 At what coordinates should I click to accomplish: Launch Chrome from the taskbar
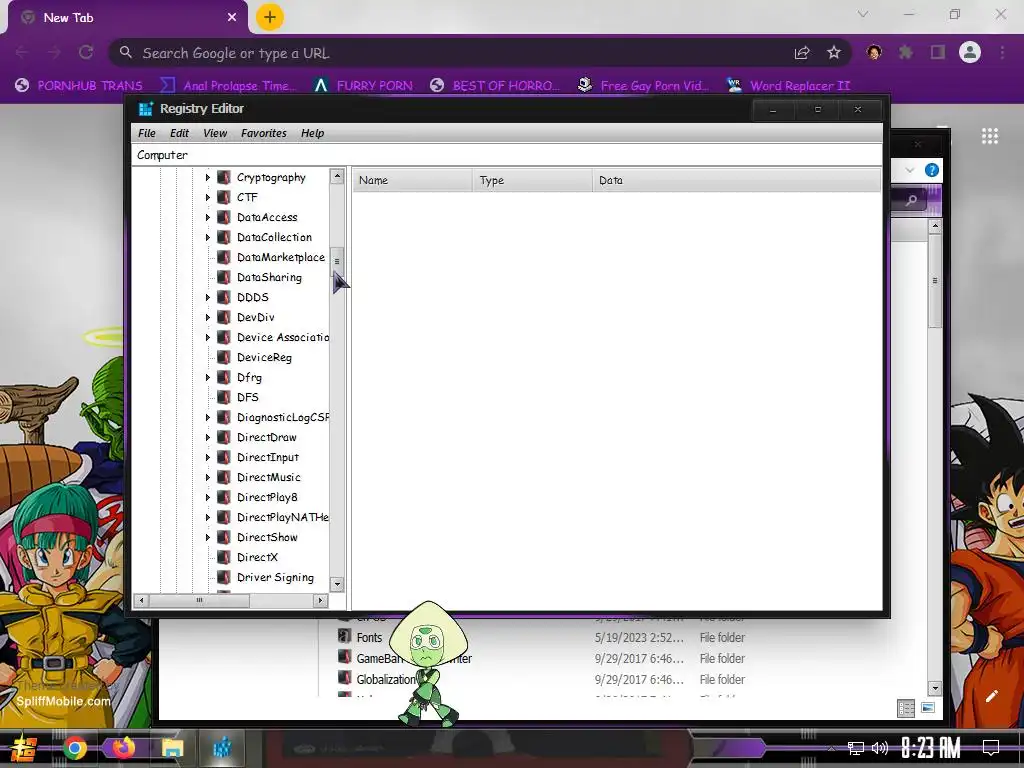[x=75, y=748]
